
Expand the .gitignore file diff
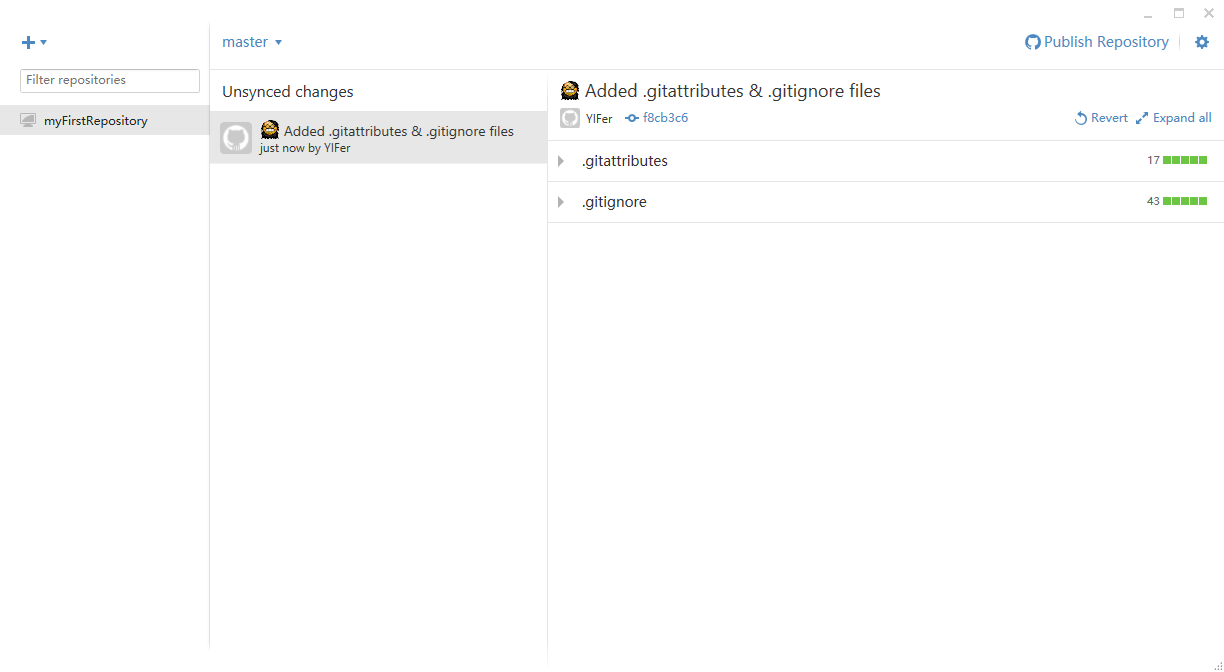[561, 202]
